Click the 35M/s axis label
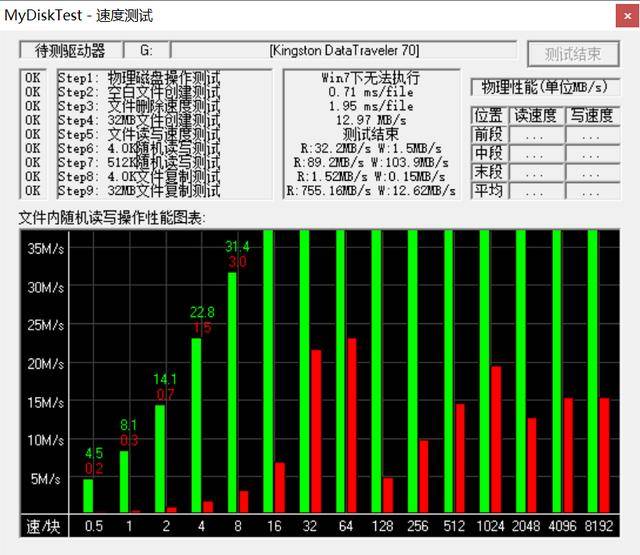The width and height of the screenshot is (640, 555). [x=46, y=249]
